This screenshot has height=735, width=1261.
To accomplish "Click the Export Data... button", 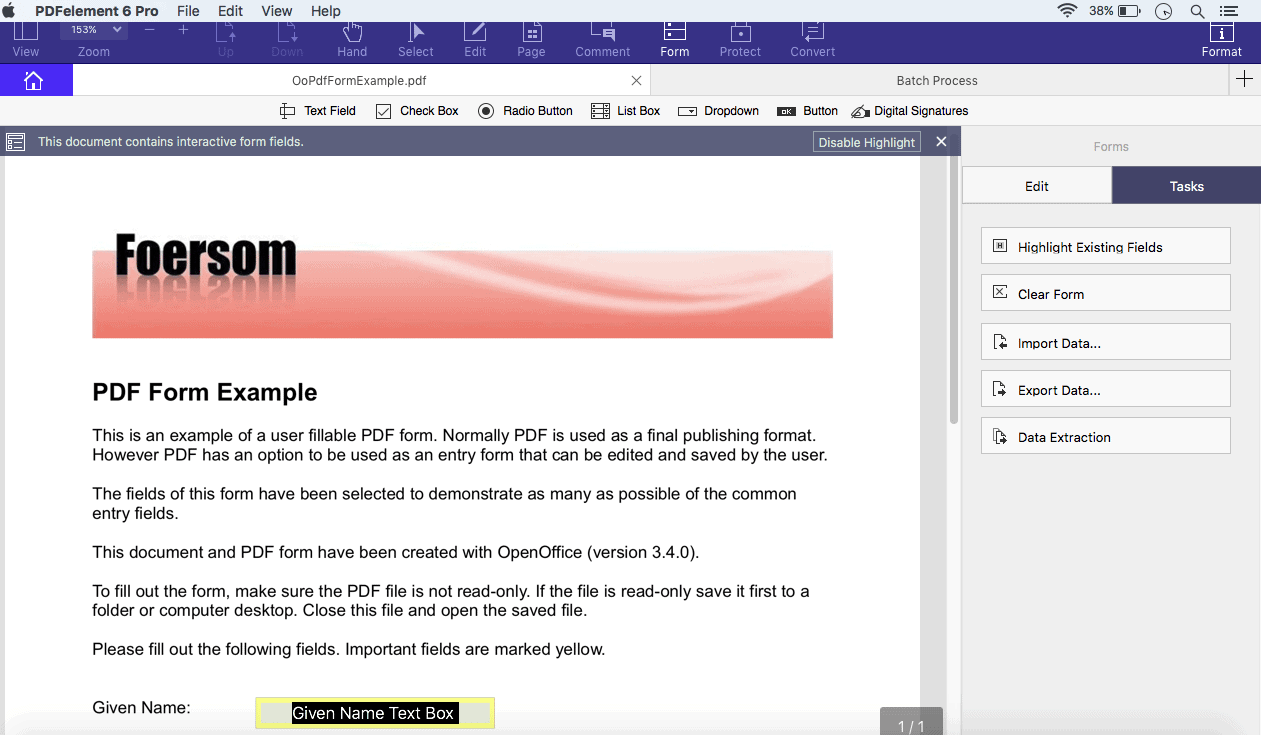I will pyautogui.click(x=1105, y=390).
